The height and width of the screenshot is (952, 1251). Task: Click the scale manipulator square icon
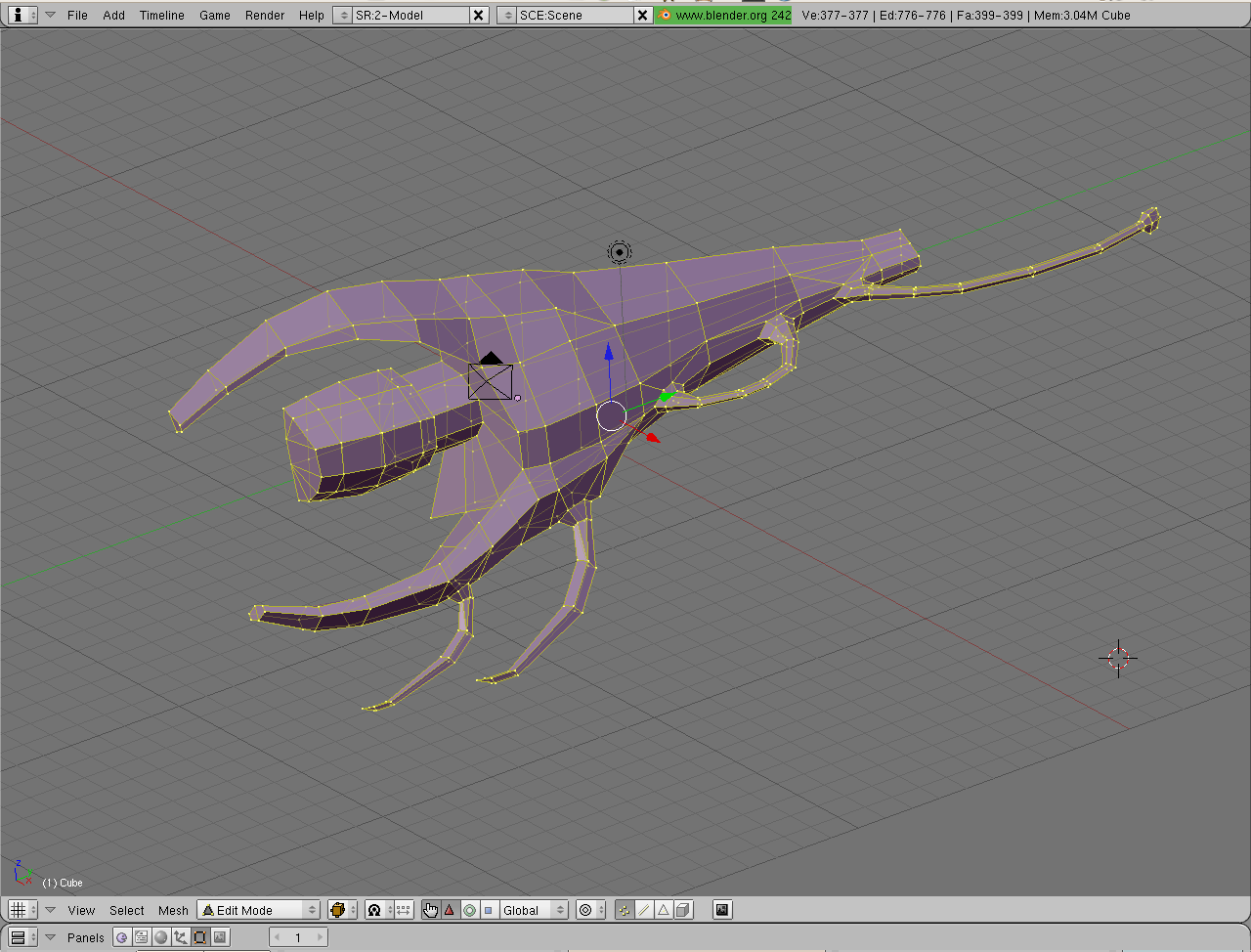489,910
